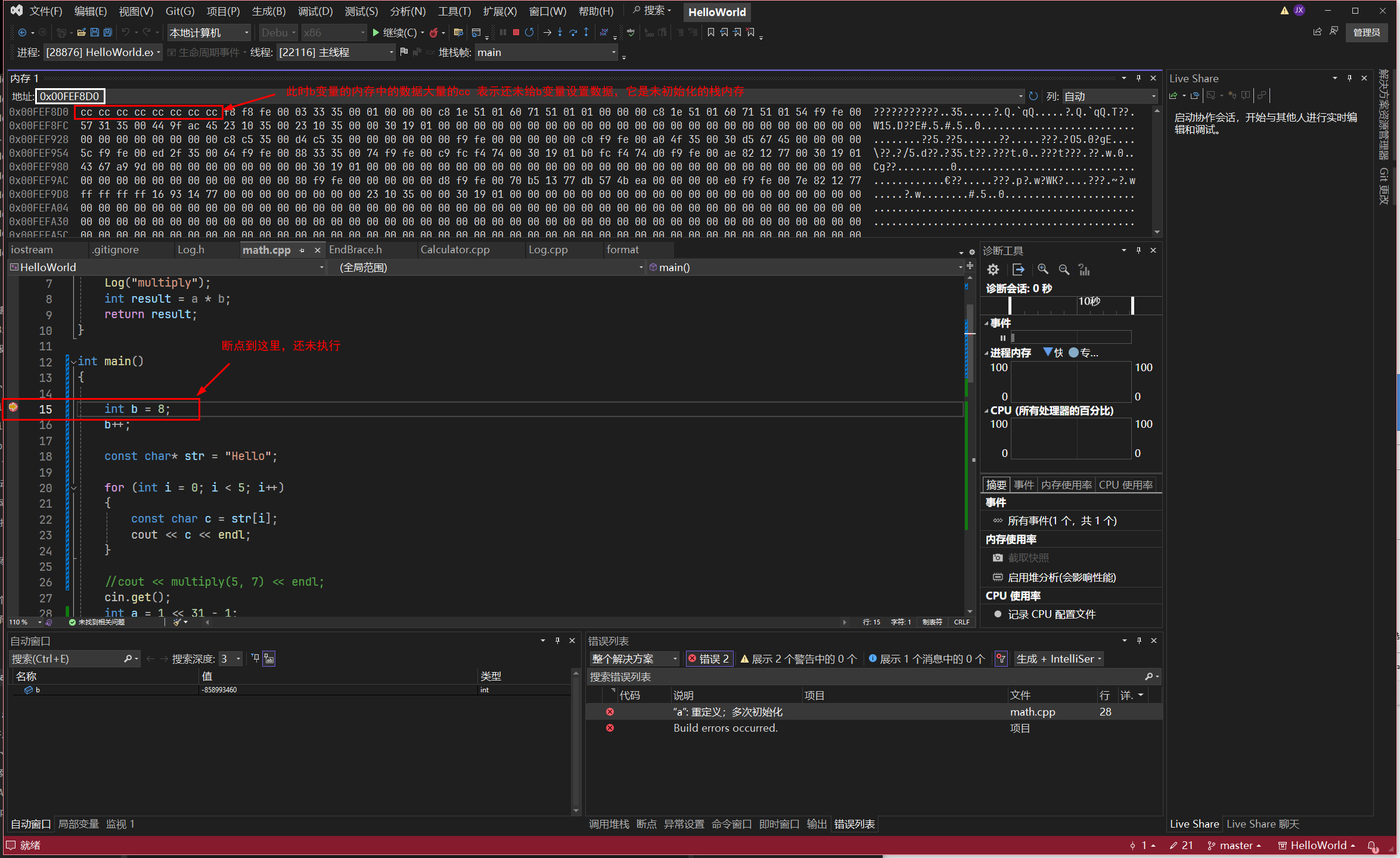Click the Save All toolbar icon

(107, 33)
